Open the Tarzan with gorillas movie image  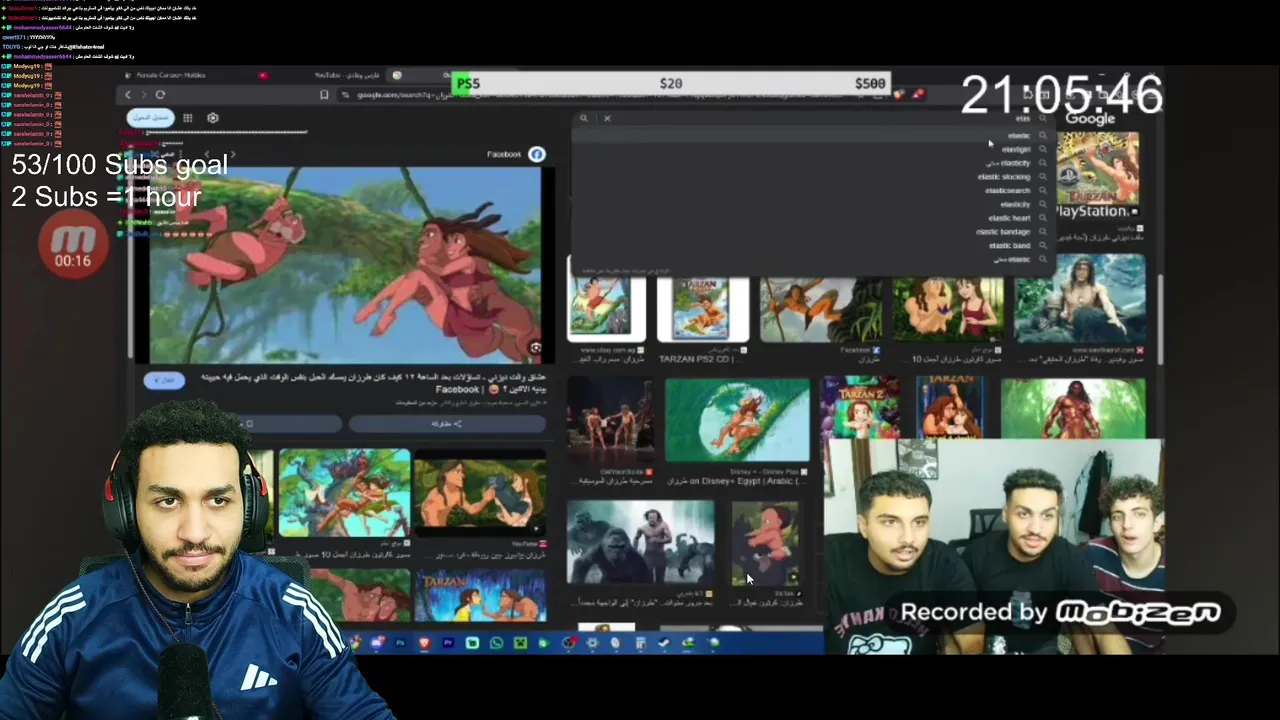point(641,542)
